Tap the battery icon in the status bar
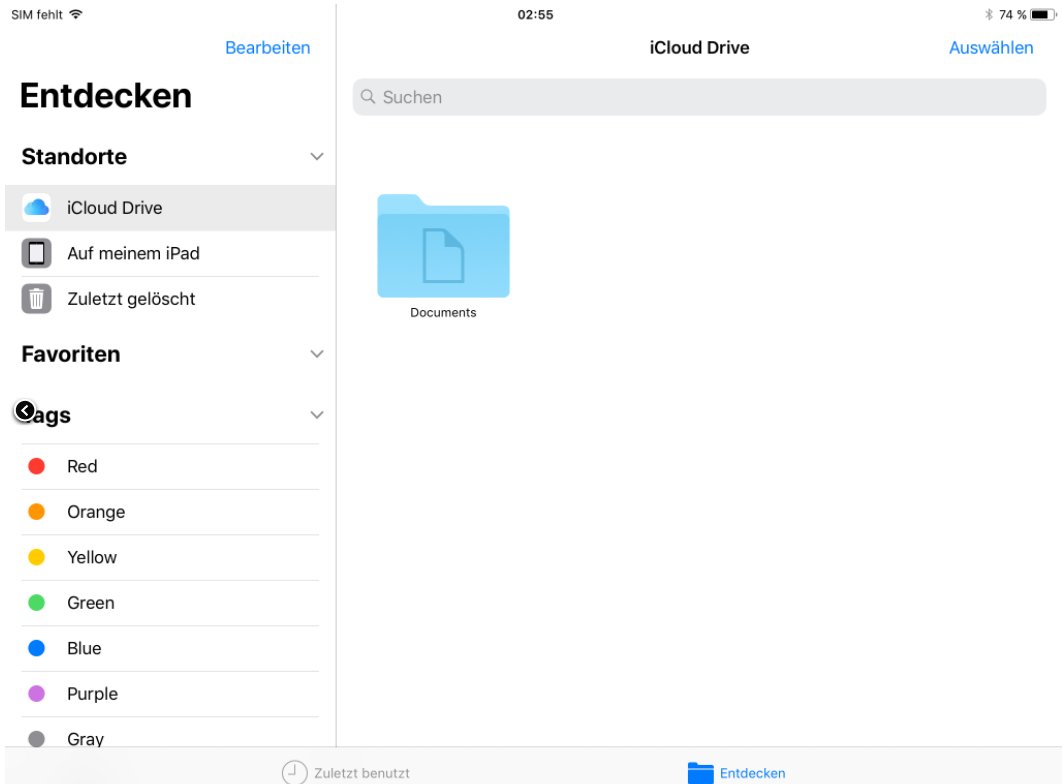 click(1043, 14)
